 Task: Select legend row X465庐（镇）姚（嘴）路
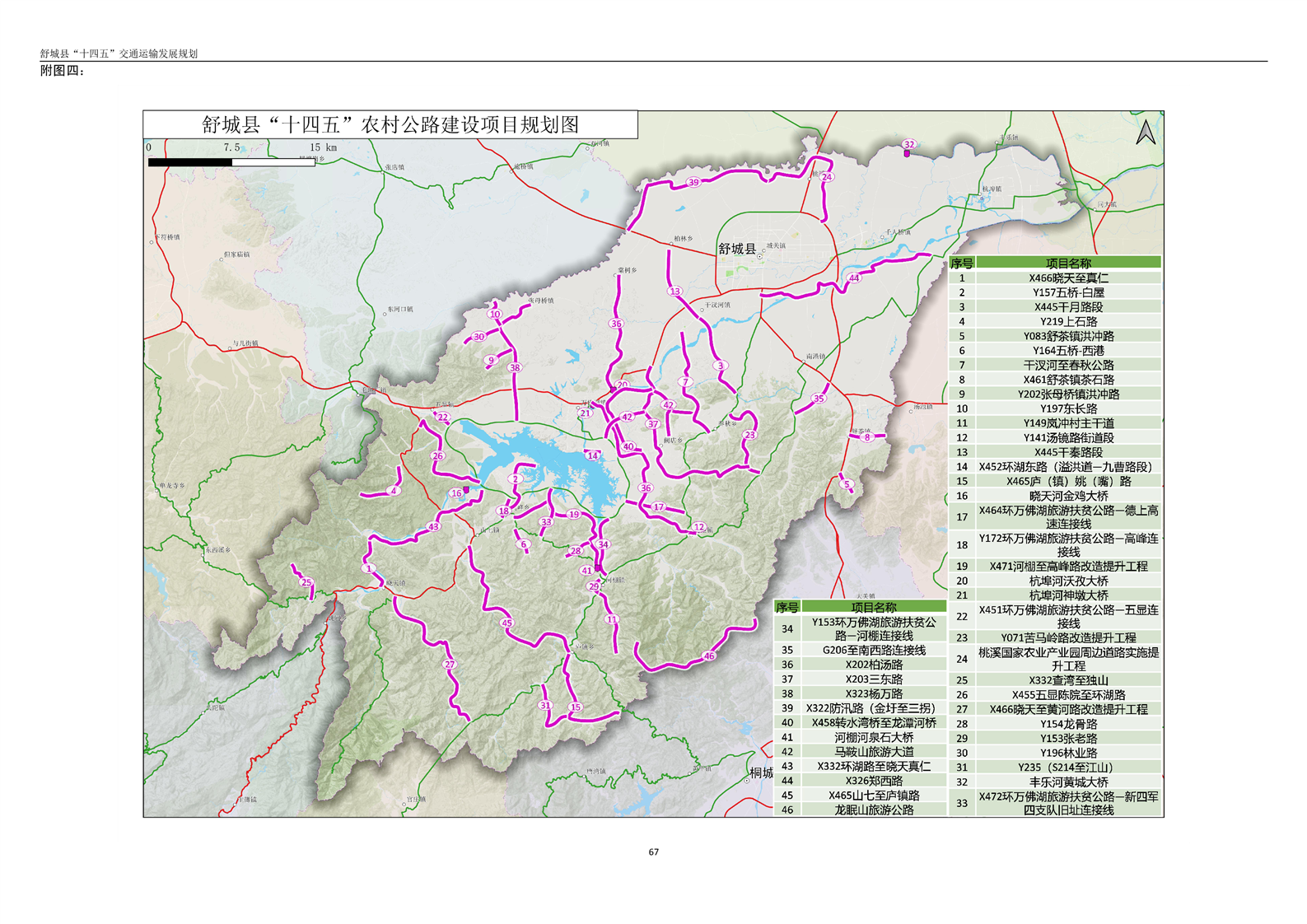pos(1055,481)
